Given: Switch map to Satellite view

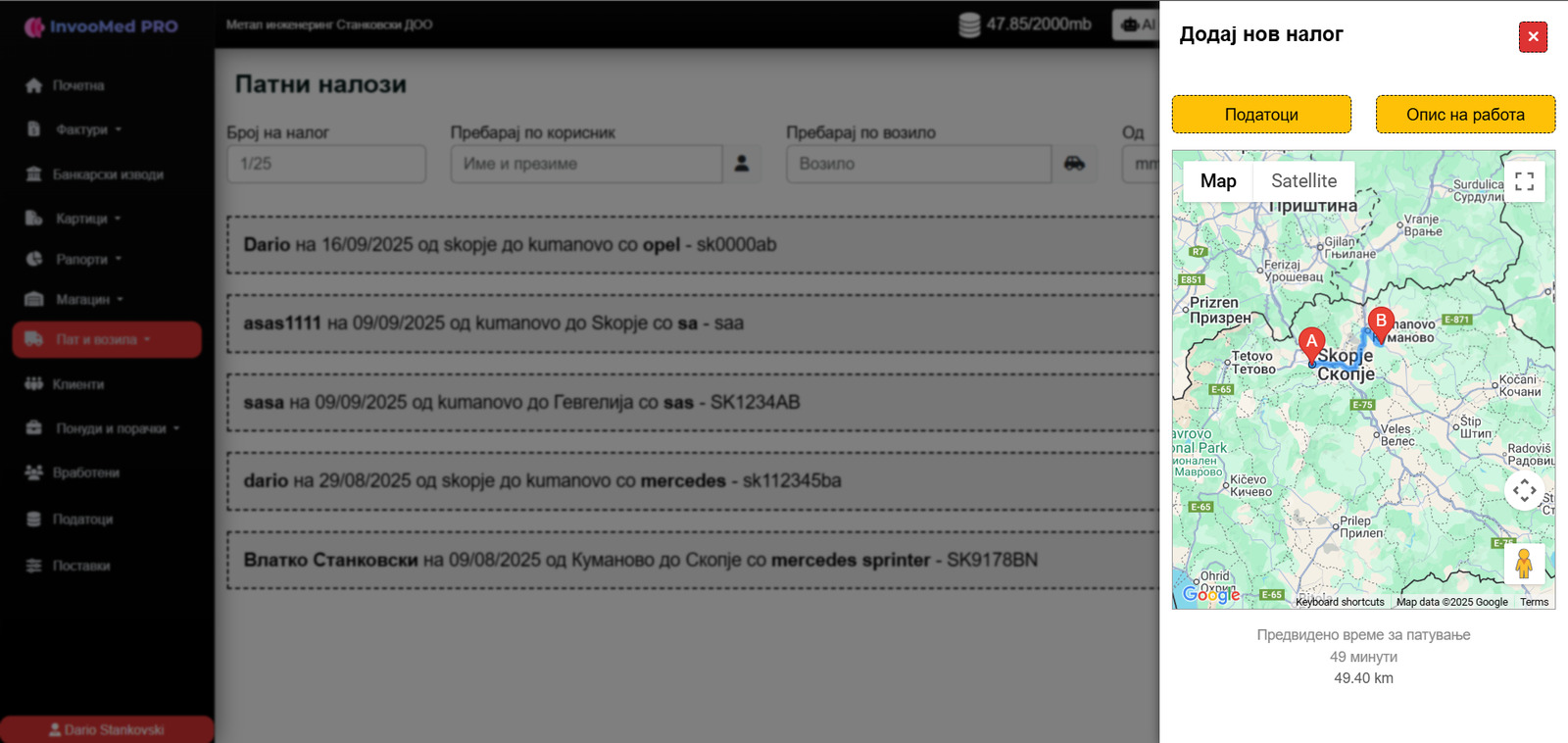Looking at the screenshot, I should click(x=1303, y=181).
